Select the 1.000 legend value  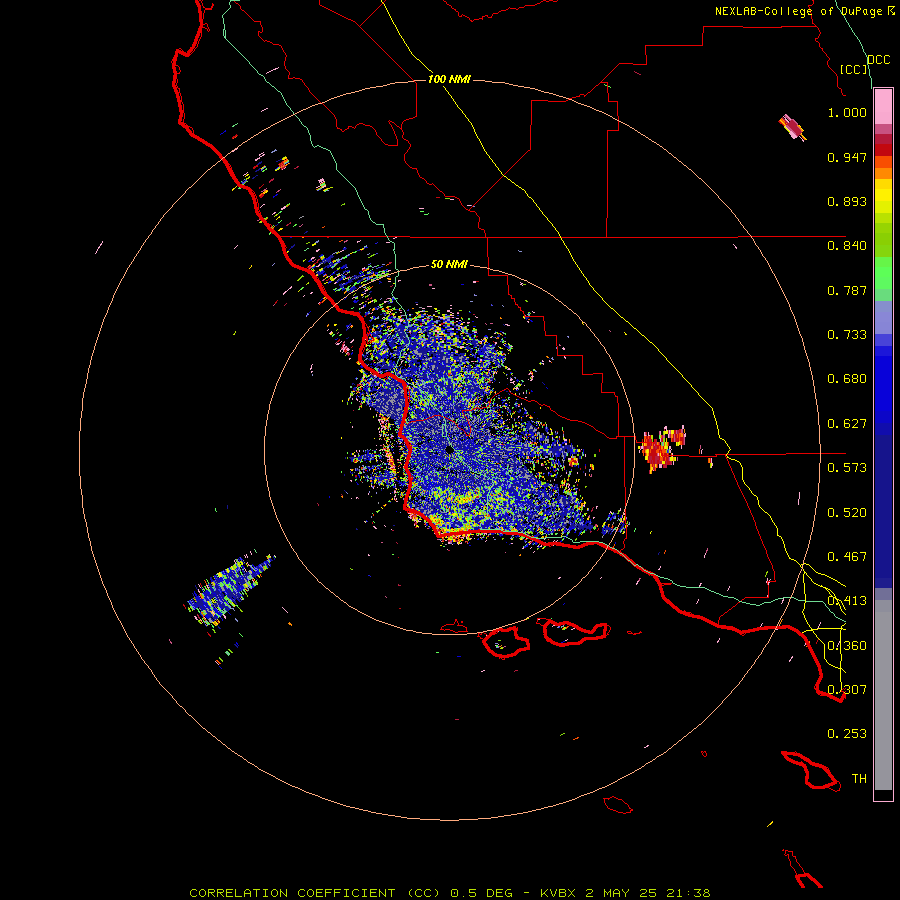pos(847,112)
